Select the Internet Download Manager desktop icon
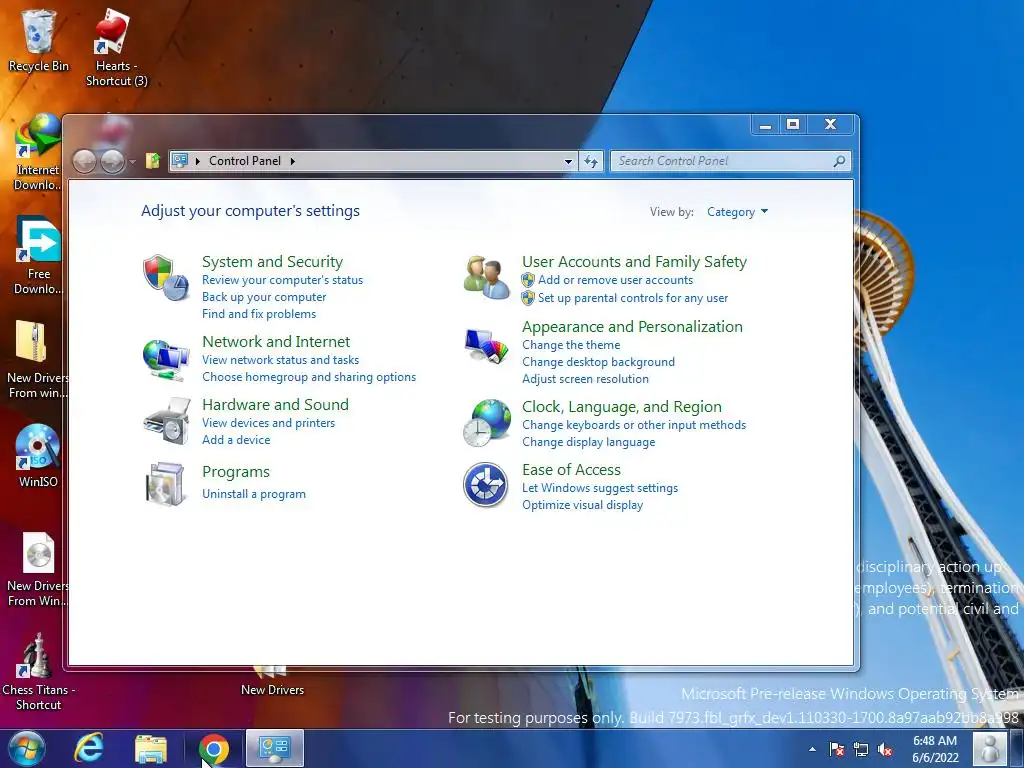Screen dimensions: 1024x768 (x=38, y=153)
